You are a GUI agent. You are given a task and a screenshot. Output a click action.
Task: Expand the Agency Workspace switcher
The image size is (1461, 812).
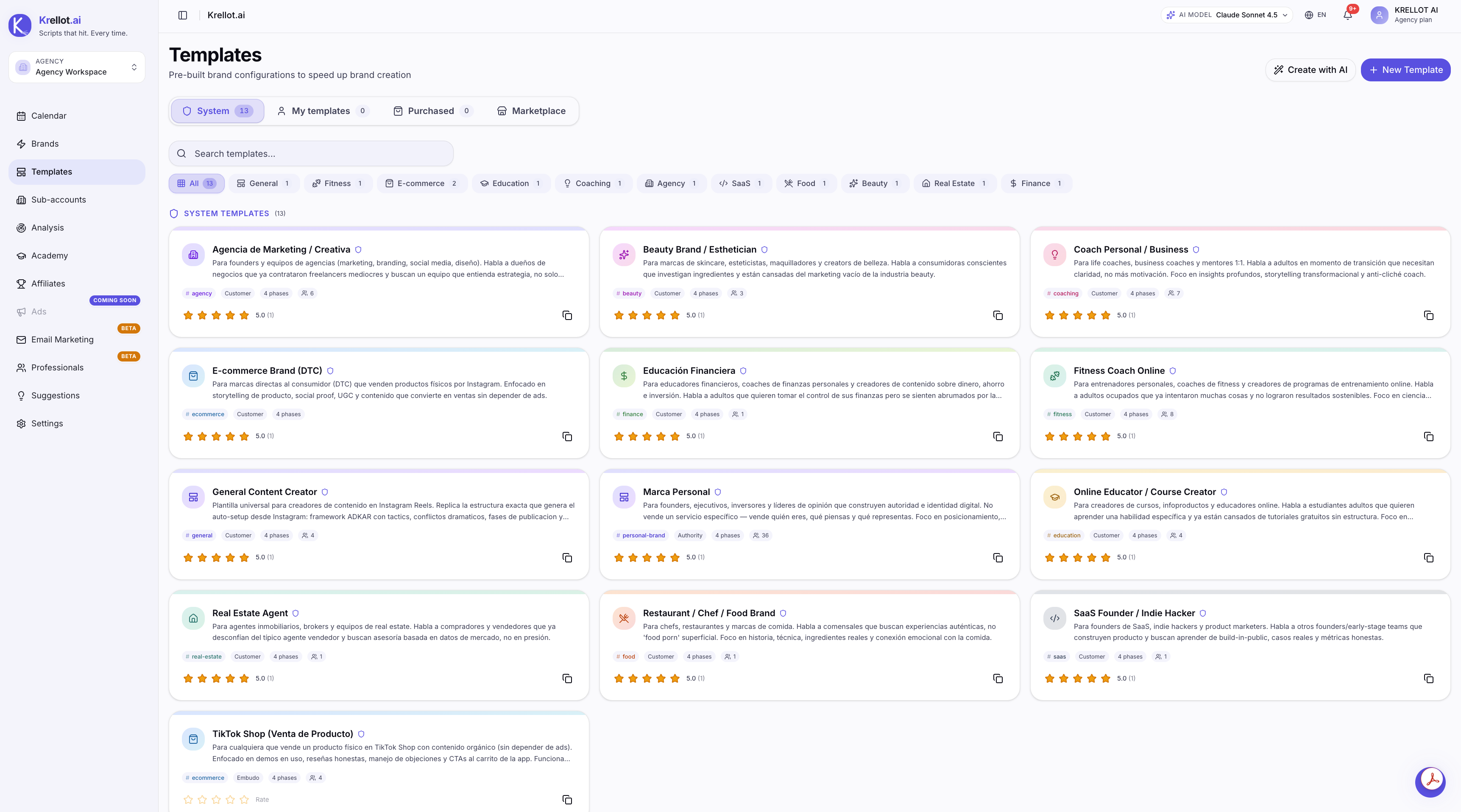point(77,67)
